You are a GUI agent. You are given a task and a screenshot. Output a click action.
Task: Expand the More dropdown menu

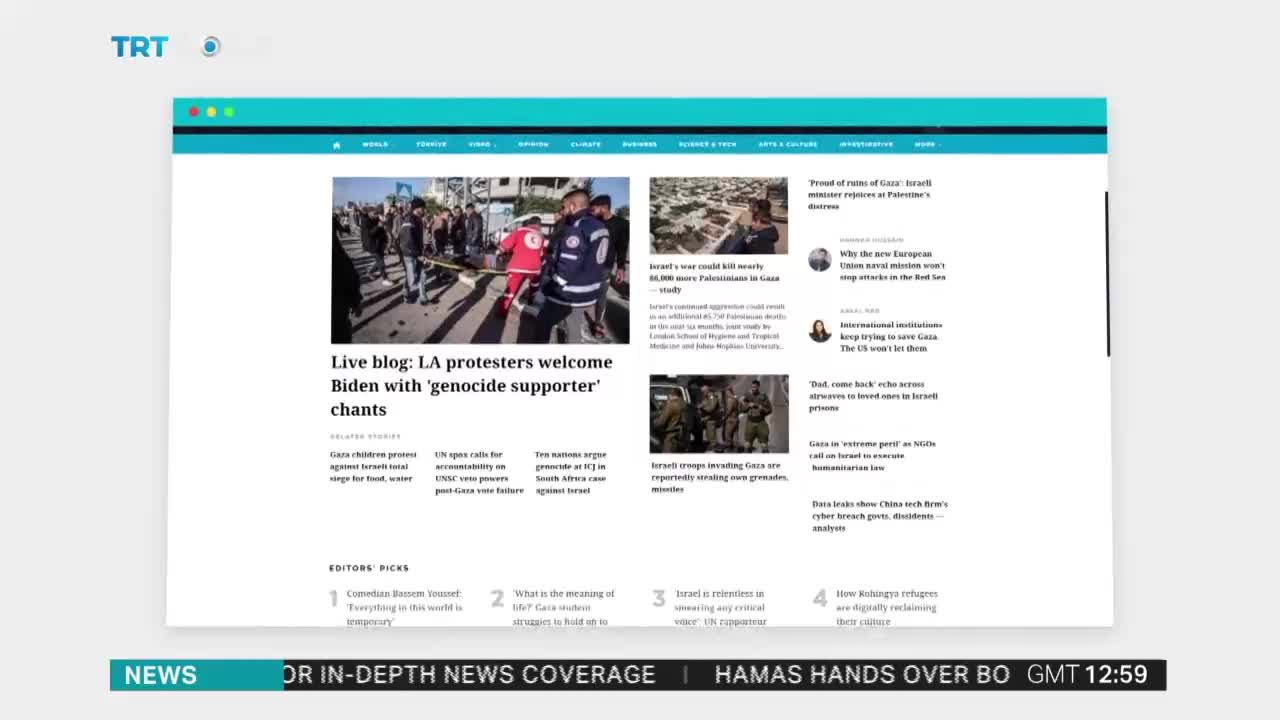pyautogui.click(x=927, y=145)
